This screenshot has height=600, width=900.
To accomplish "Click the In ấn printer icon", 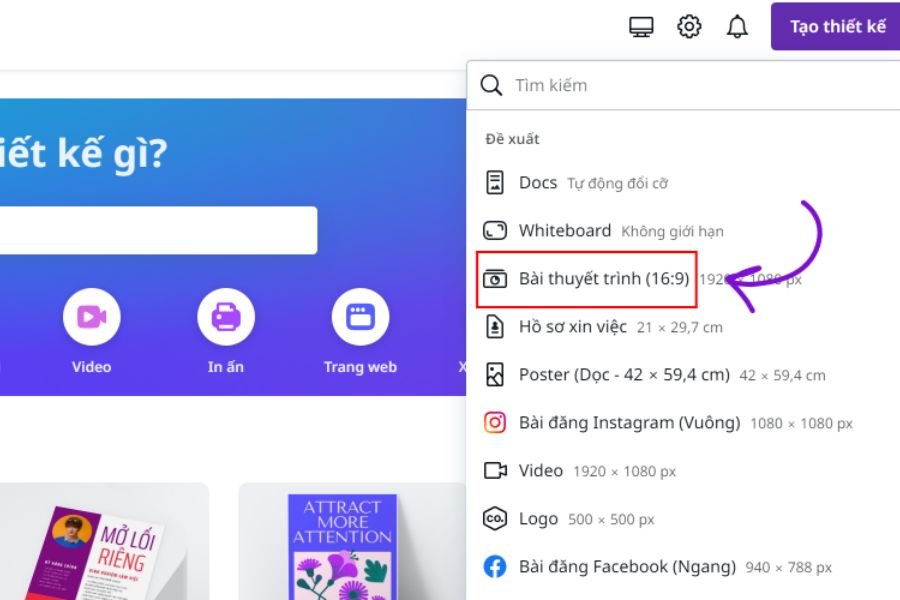I will (x=226, y=317).
